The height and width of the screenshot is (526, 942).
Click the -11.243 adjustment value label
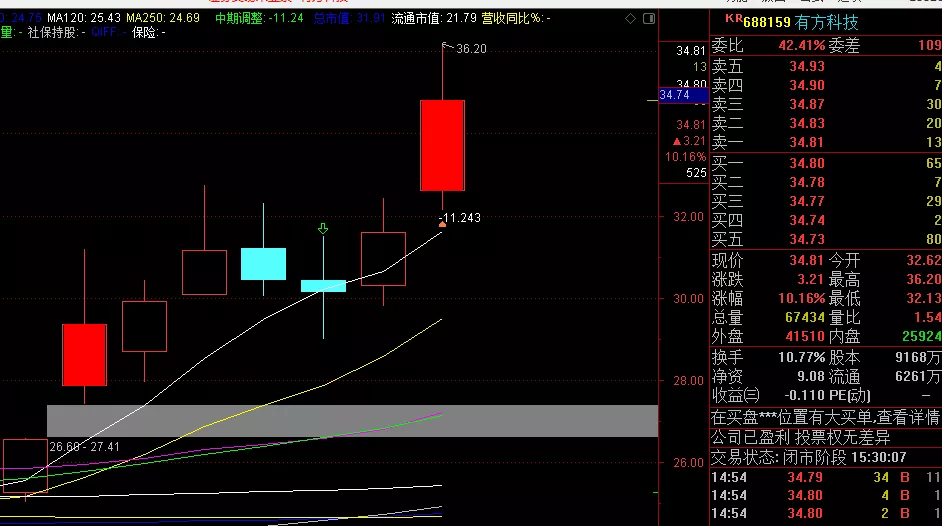point(460,218)
